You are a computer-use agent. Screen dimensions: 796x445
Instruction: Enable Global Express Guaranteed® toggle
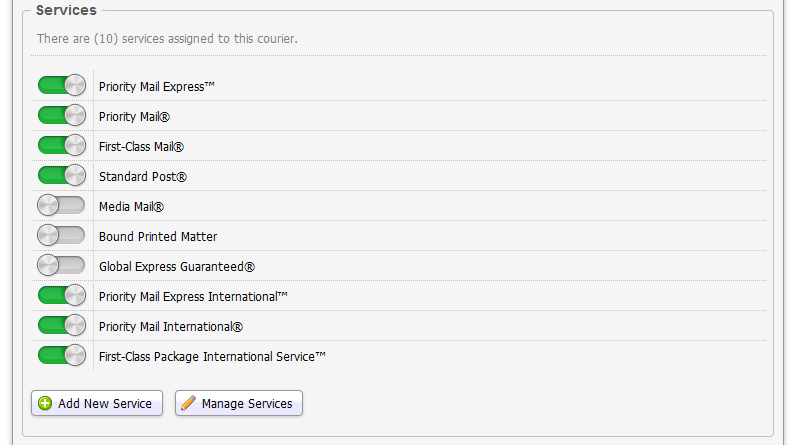click(61, 266)
